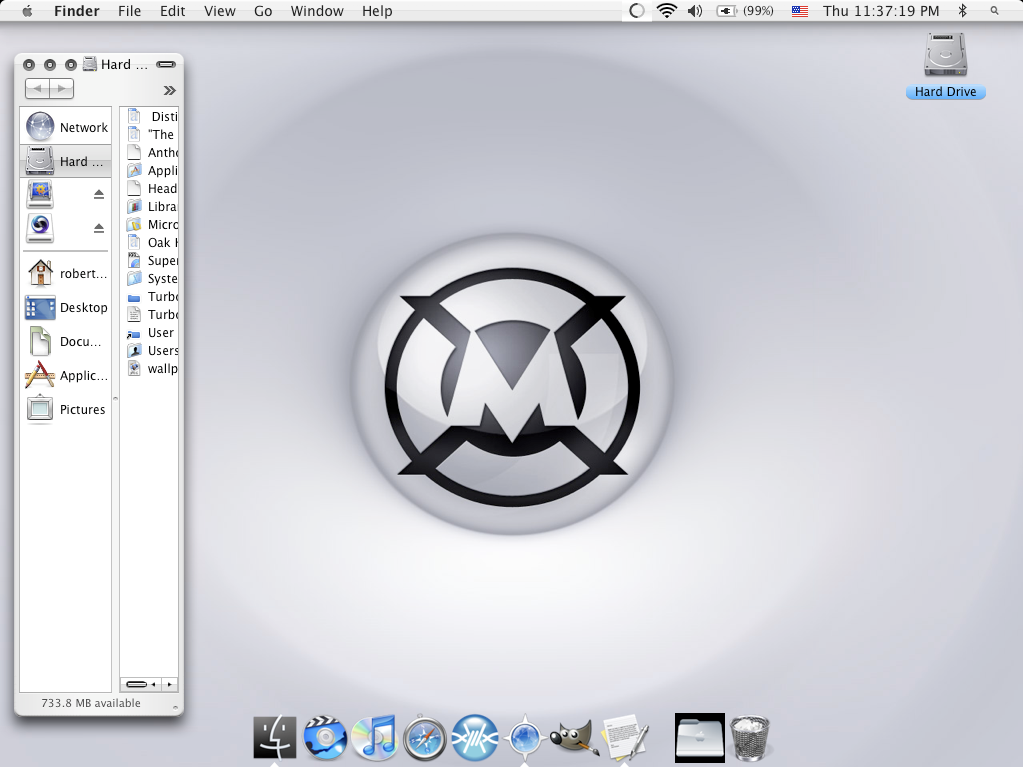The image size is (1023, 767).
Task: Click the volume speaker menu icon
Action: (x=695, y=11)
